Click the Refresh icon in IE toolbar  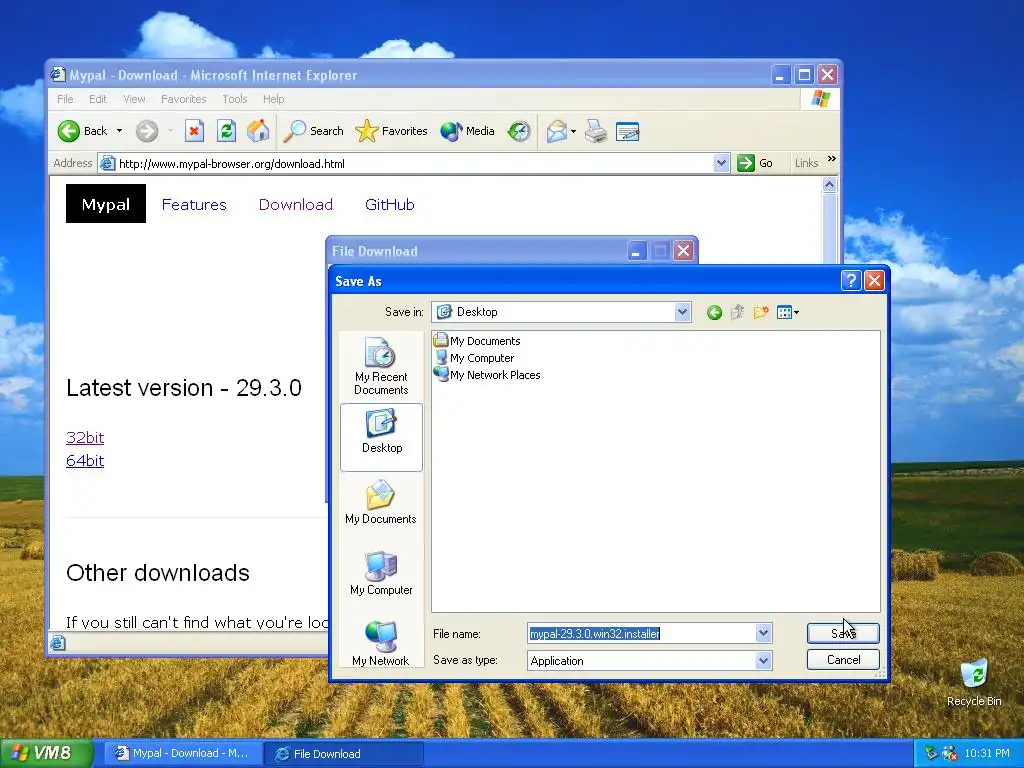pos(226,131)
